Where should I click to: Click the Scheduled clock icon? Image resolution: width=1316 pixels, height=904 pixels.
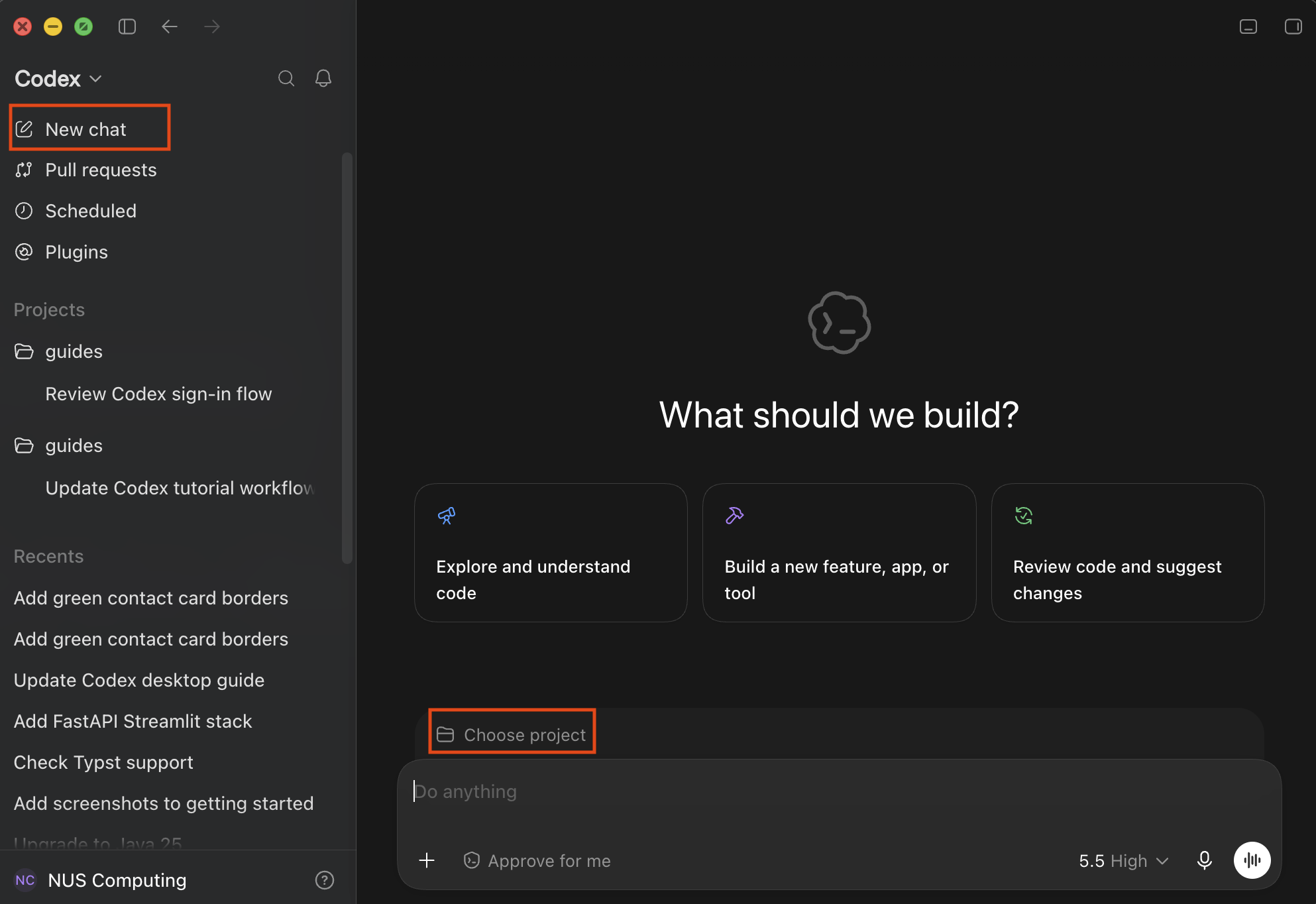click(x=24, y=211)
